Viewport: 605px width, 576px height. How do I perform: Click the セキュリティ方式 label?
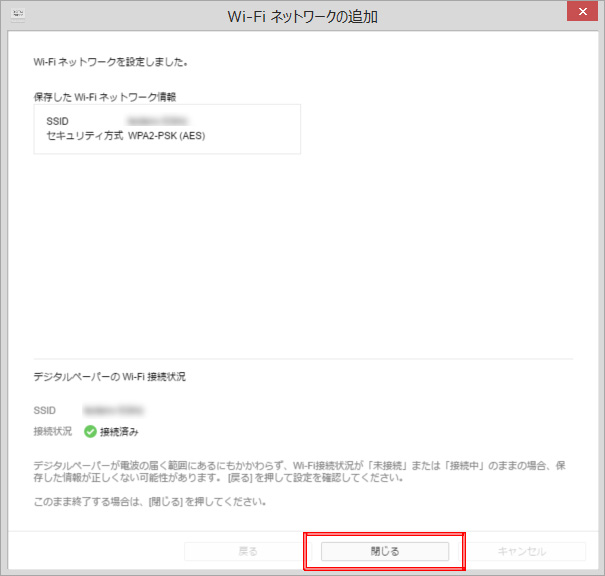pos(85,135)
